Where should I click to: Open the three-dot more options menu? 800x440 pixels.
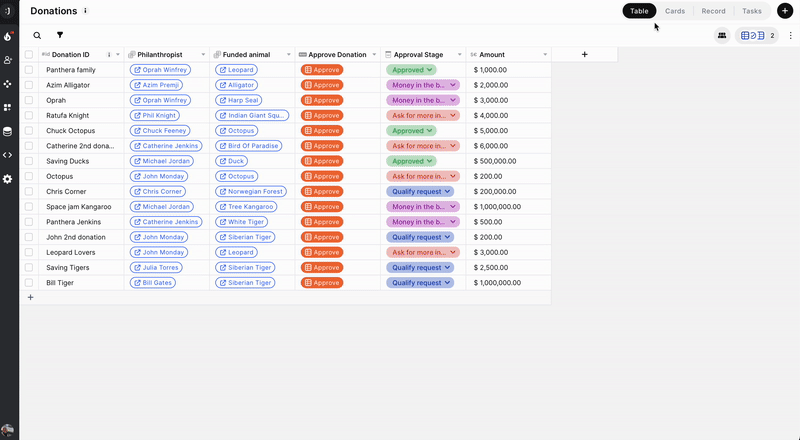[790, 36]
